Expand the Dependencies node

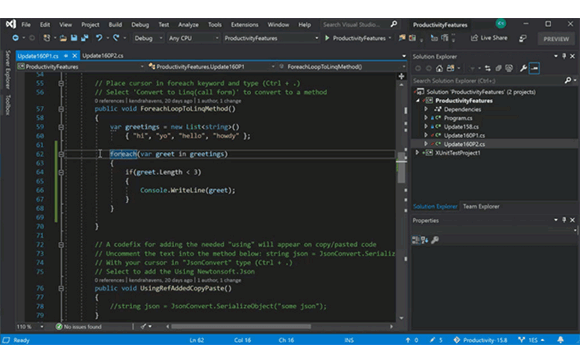[426, 109]
